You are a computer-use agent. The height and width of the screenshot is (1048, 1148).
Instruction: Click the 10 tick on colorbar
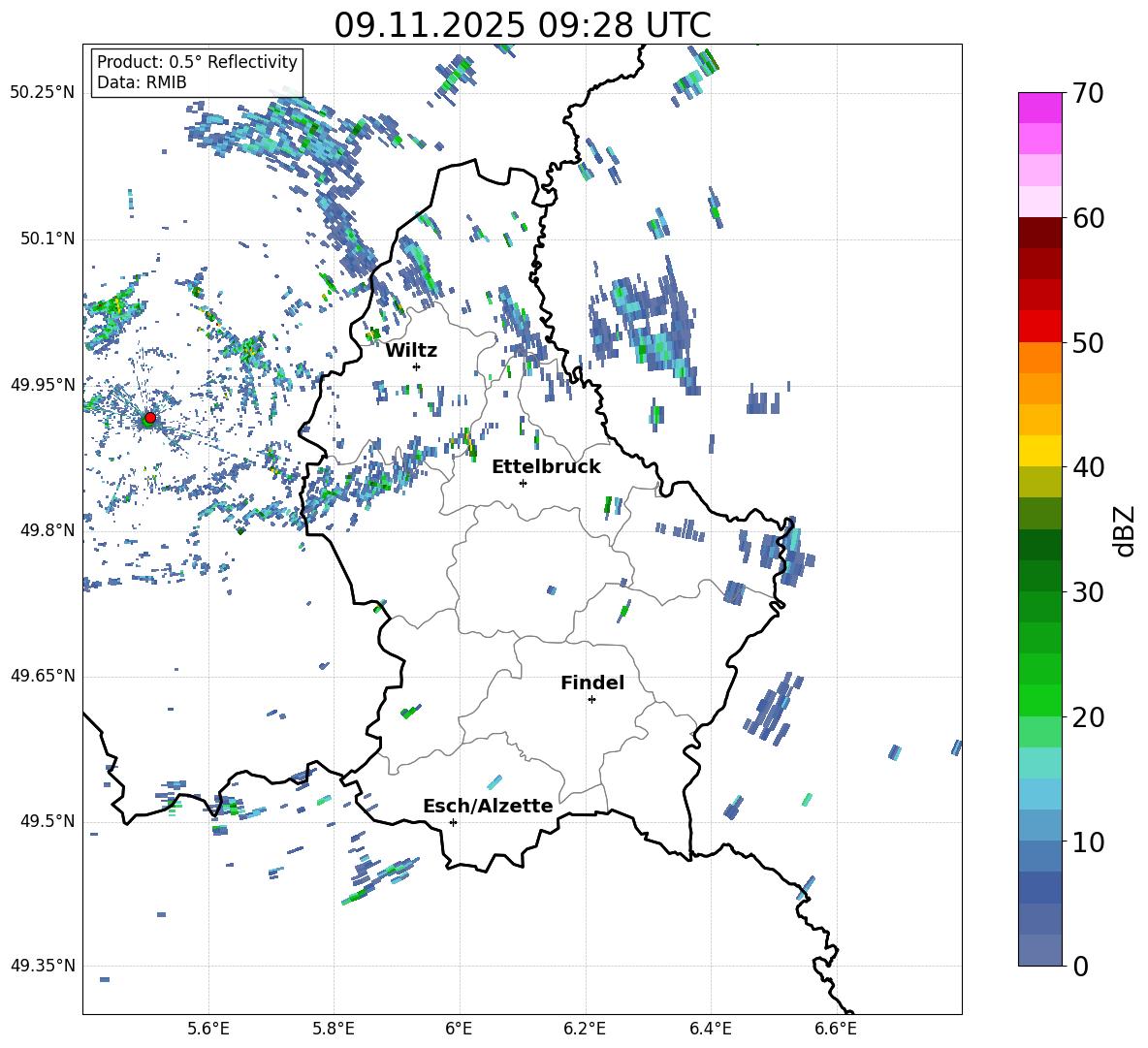click(x=1089, y=842)
